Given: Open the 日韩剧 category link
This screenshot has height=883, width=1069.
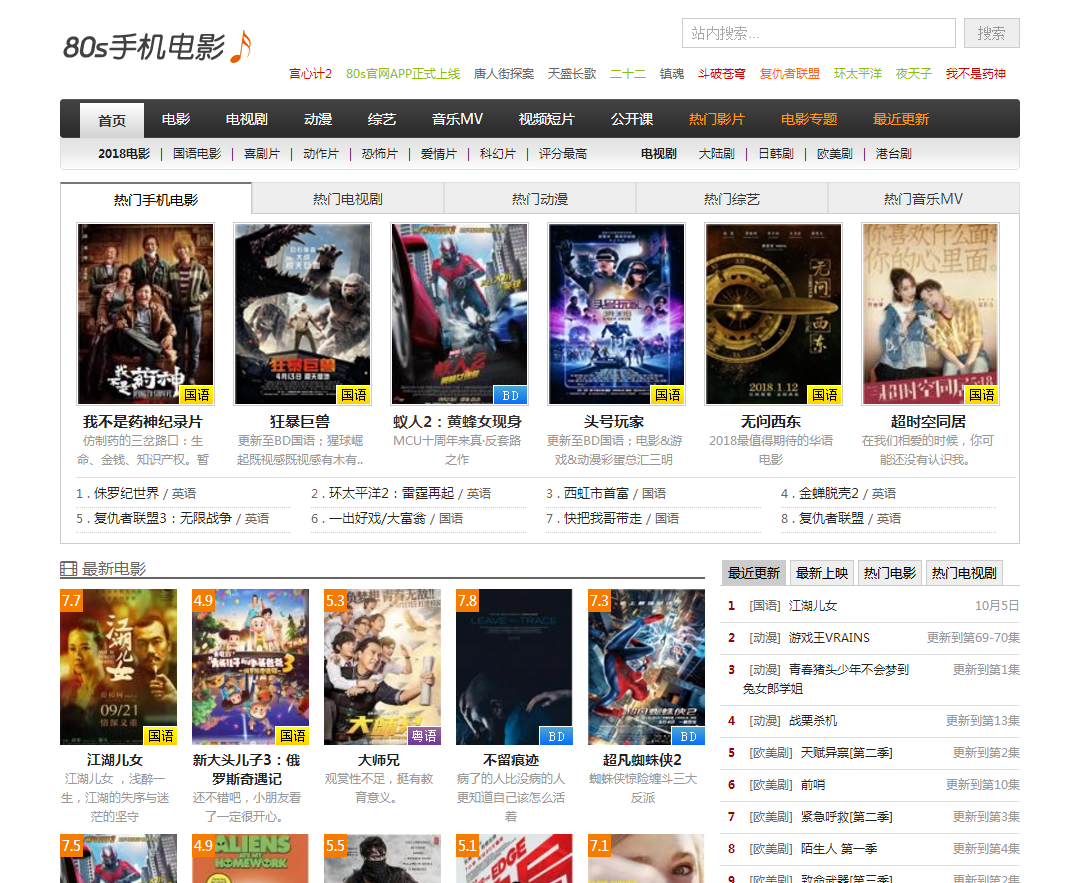Looking at the screenshot, I should 776,153.
